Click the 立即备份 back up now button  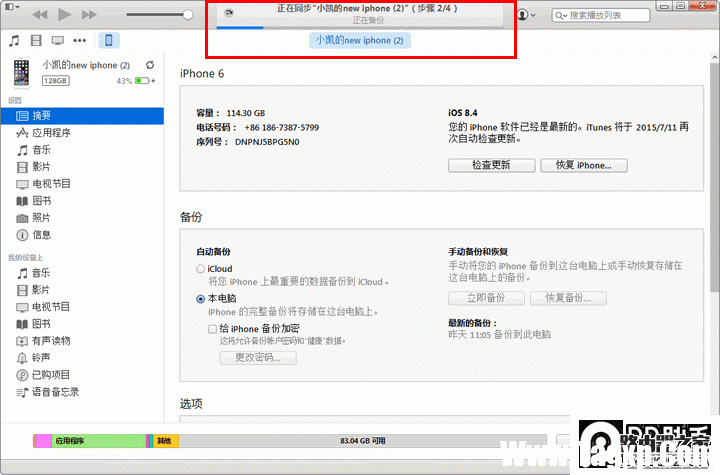[x=486, y=298]
